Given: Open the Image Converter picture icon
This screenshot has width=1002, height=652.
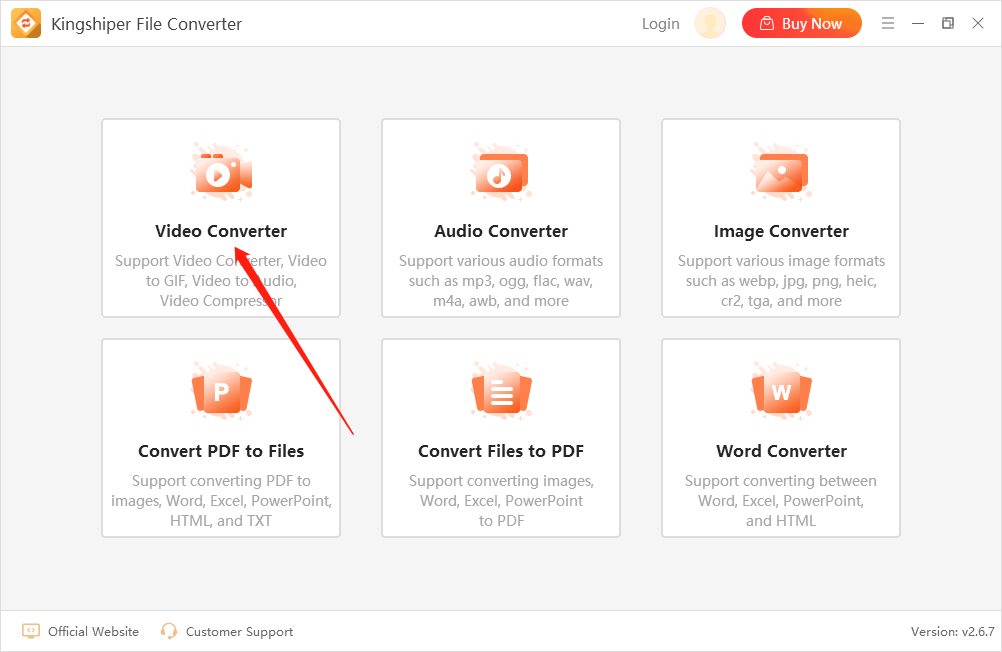Looking at the screenshot, I should [781, 173].
